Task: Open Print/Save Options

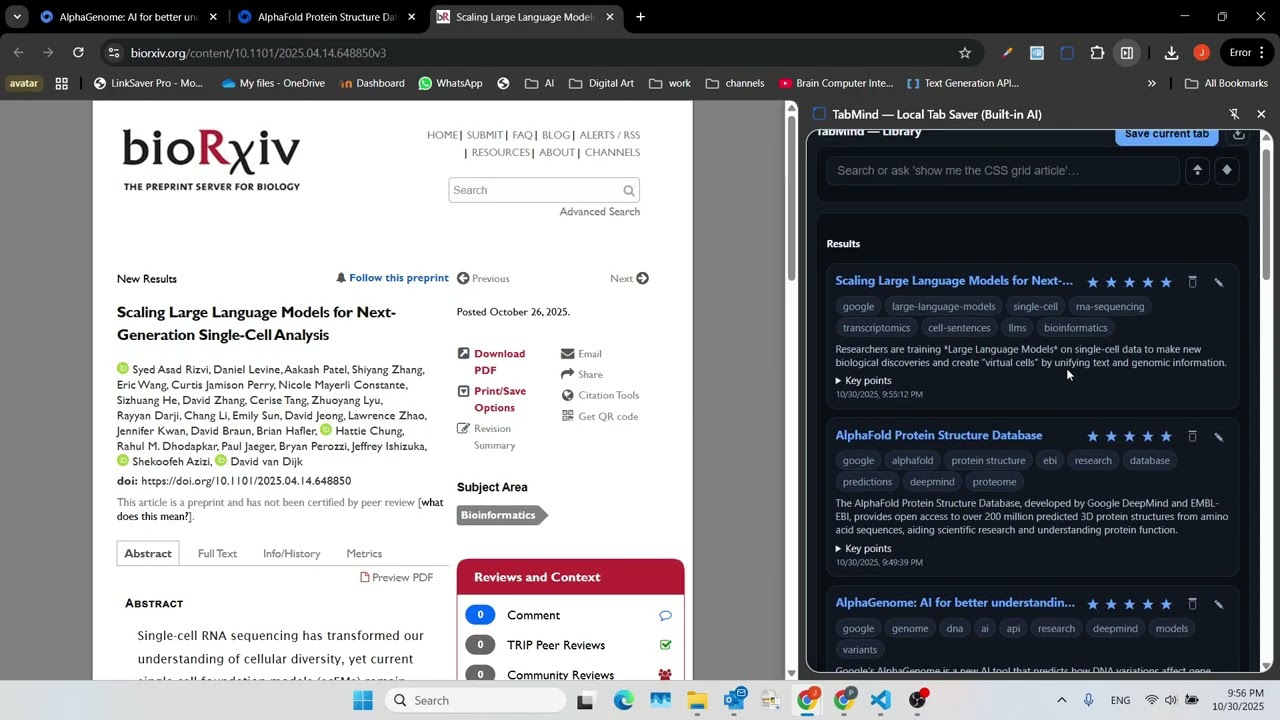Action: (500, 399)
